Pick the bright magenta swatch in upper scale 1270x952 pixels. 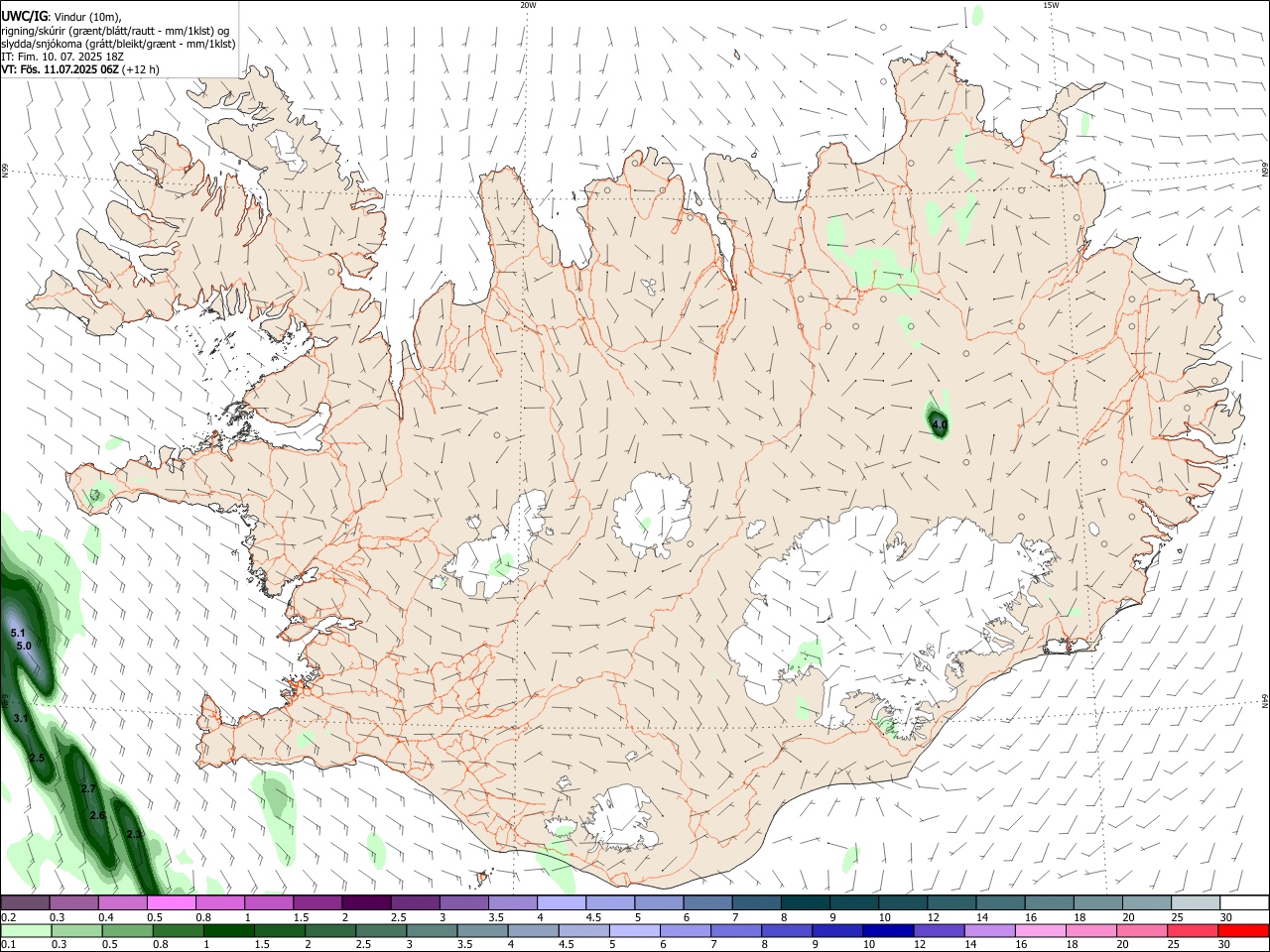coord(172,902)
